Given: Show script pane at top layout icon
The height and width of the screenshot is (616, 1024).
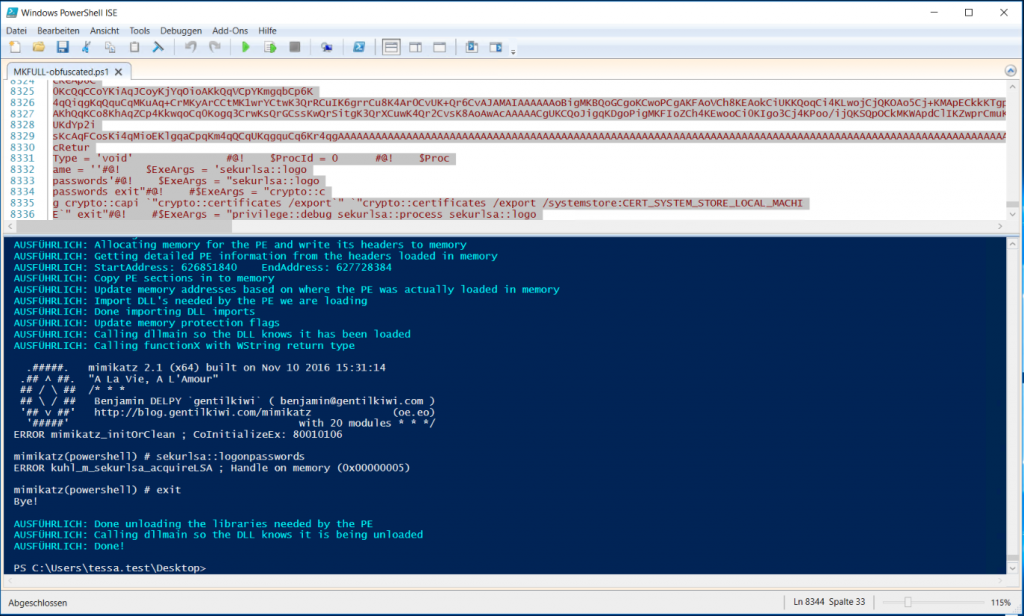Looking at the screenshot, I should [x=391, y=47].
